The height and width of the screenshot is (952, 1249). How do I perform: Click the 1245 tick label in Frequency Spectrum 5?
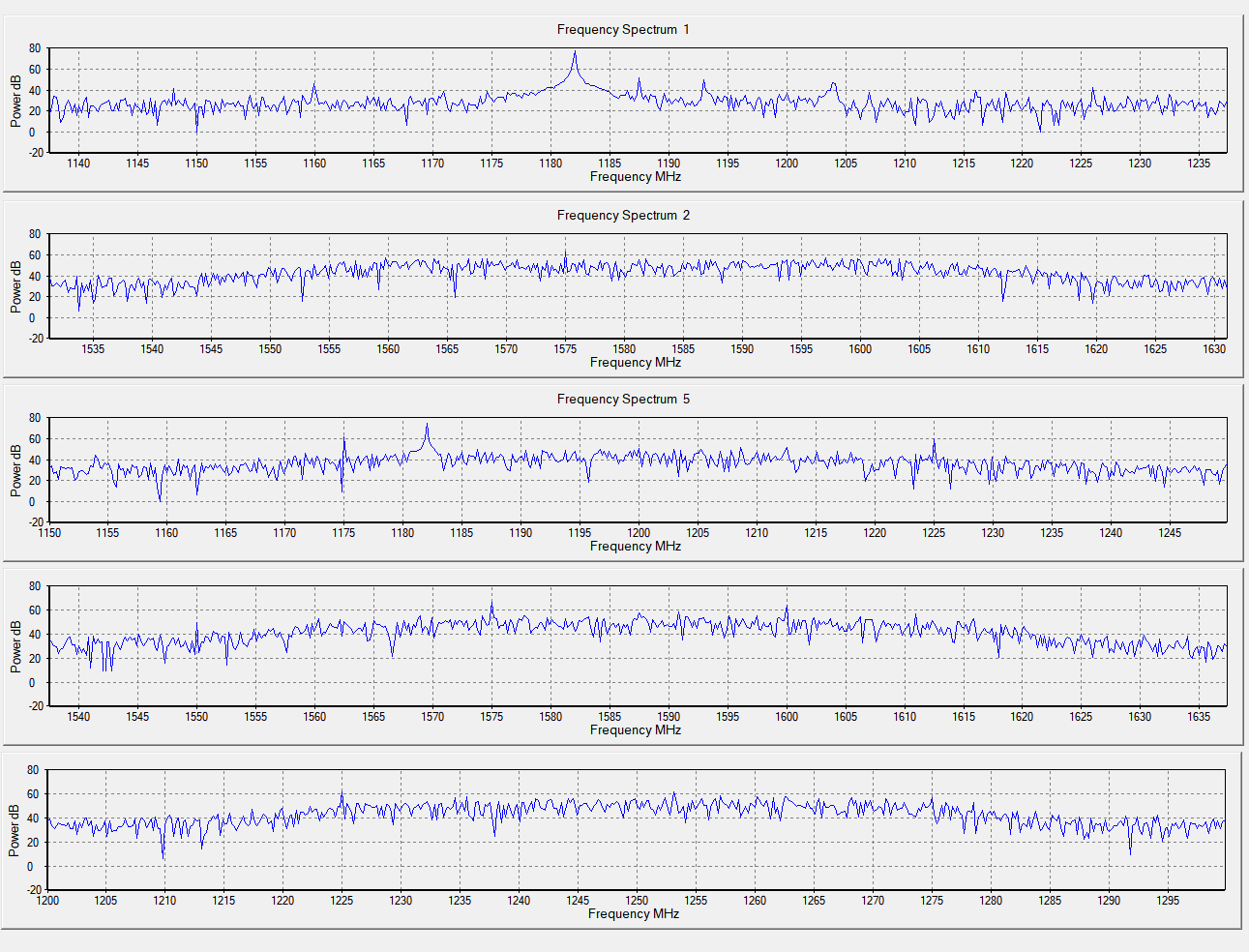(1170, 532)
